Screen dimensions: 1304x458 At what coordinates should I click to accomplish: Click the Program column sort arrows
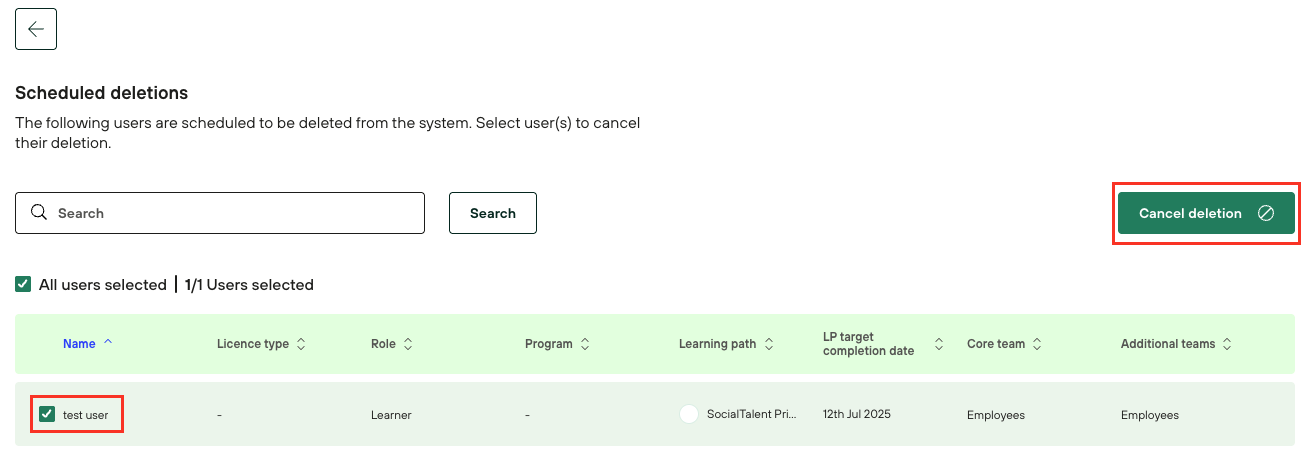coord(585,344)
